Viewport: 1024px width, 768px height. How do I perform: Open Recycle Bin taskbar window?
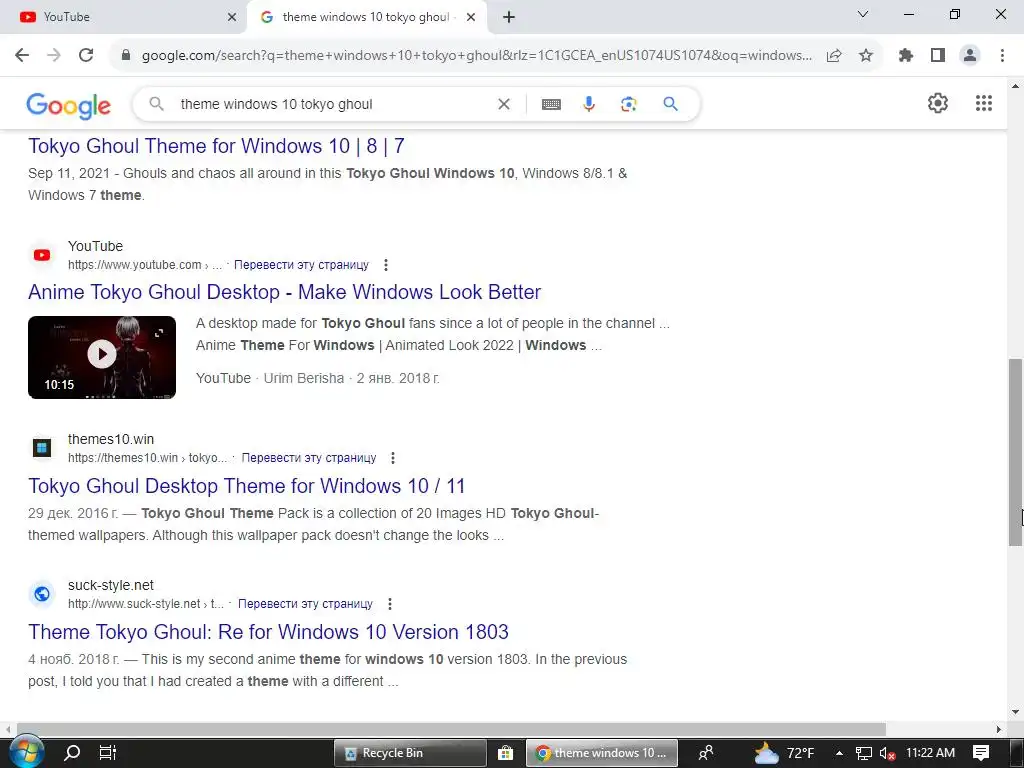pos(410,753)
